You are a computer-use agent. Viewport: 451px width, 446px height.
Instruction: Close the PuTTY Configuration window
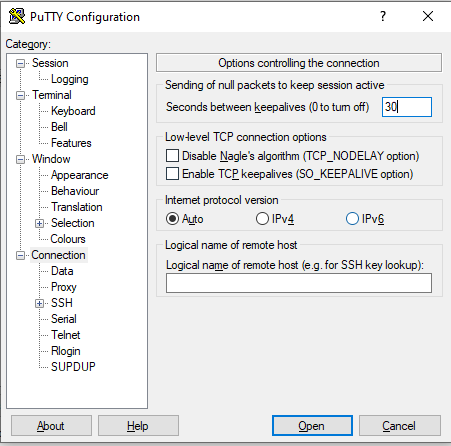pos(428,16)
